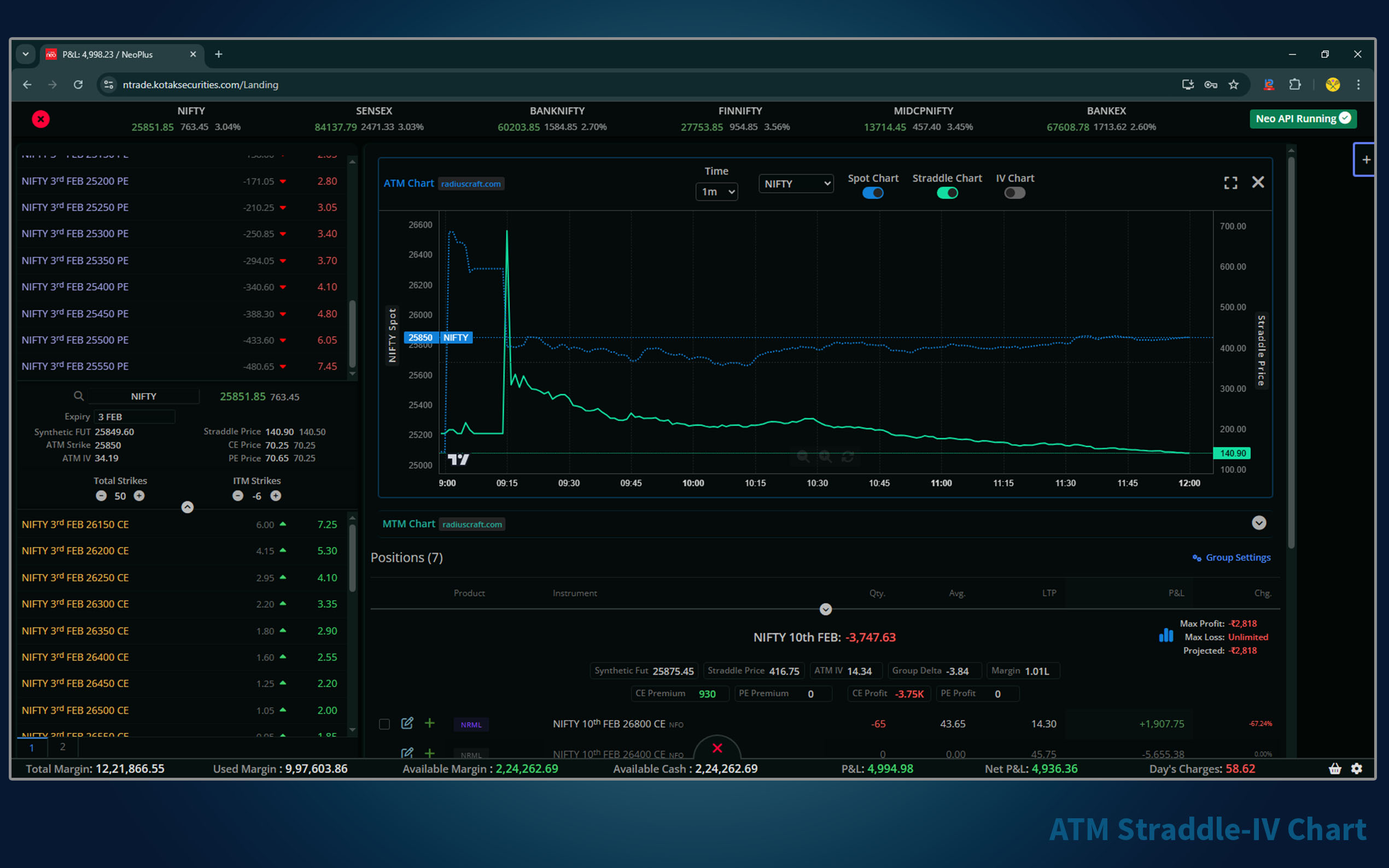Open the 1m Time interval dropdown

[x=716, y=192]
